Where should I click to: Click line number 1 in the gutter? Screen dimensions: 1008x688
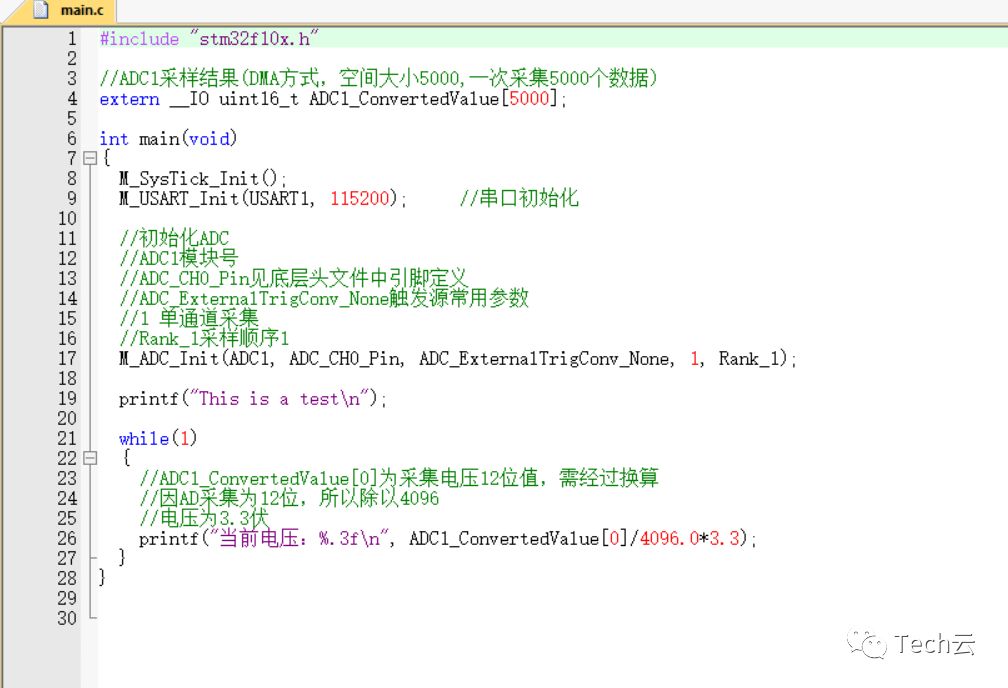tap(72, 39)
